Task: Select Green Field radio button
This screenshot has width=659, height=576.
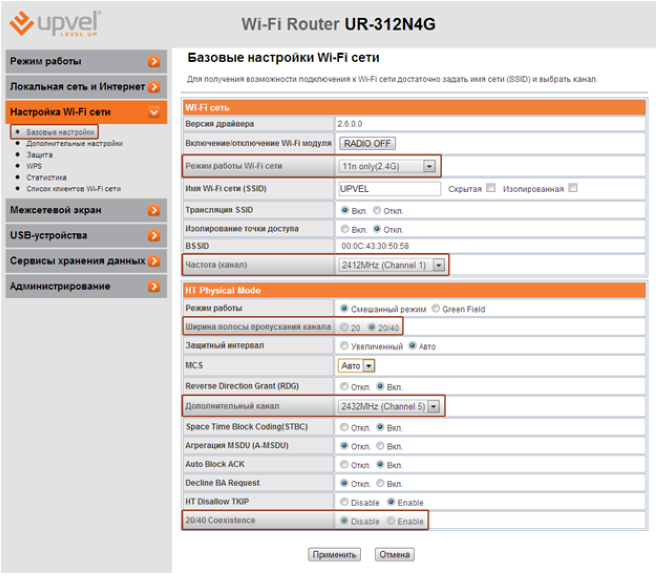Action: point(436,309)
